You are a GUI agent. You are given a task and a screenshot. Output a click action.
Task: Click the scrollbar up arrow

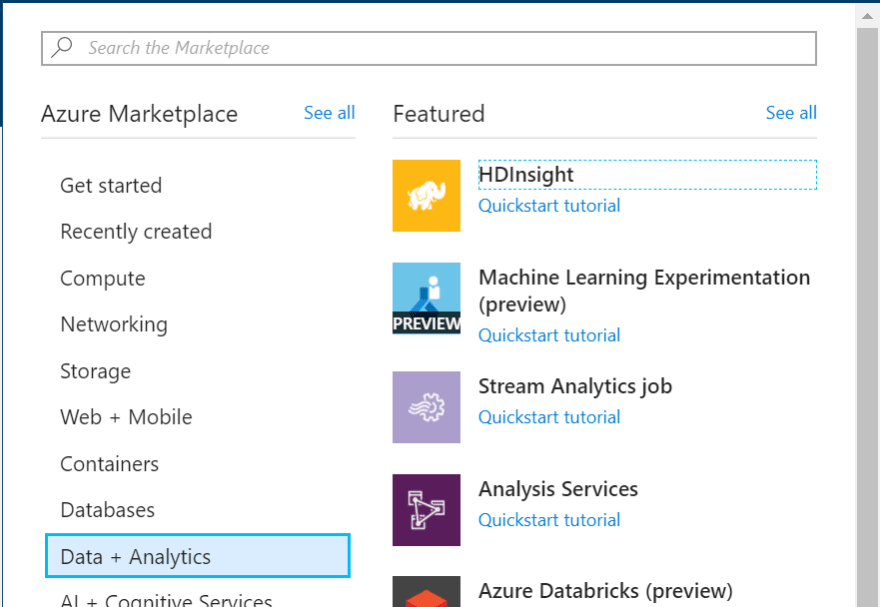pos(867,16)
